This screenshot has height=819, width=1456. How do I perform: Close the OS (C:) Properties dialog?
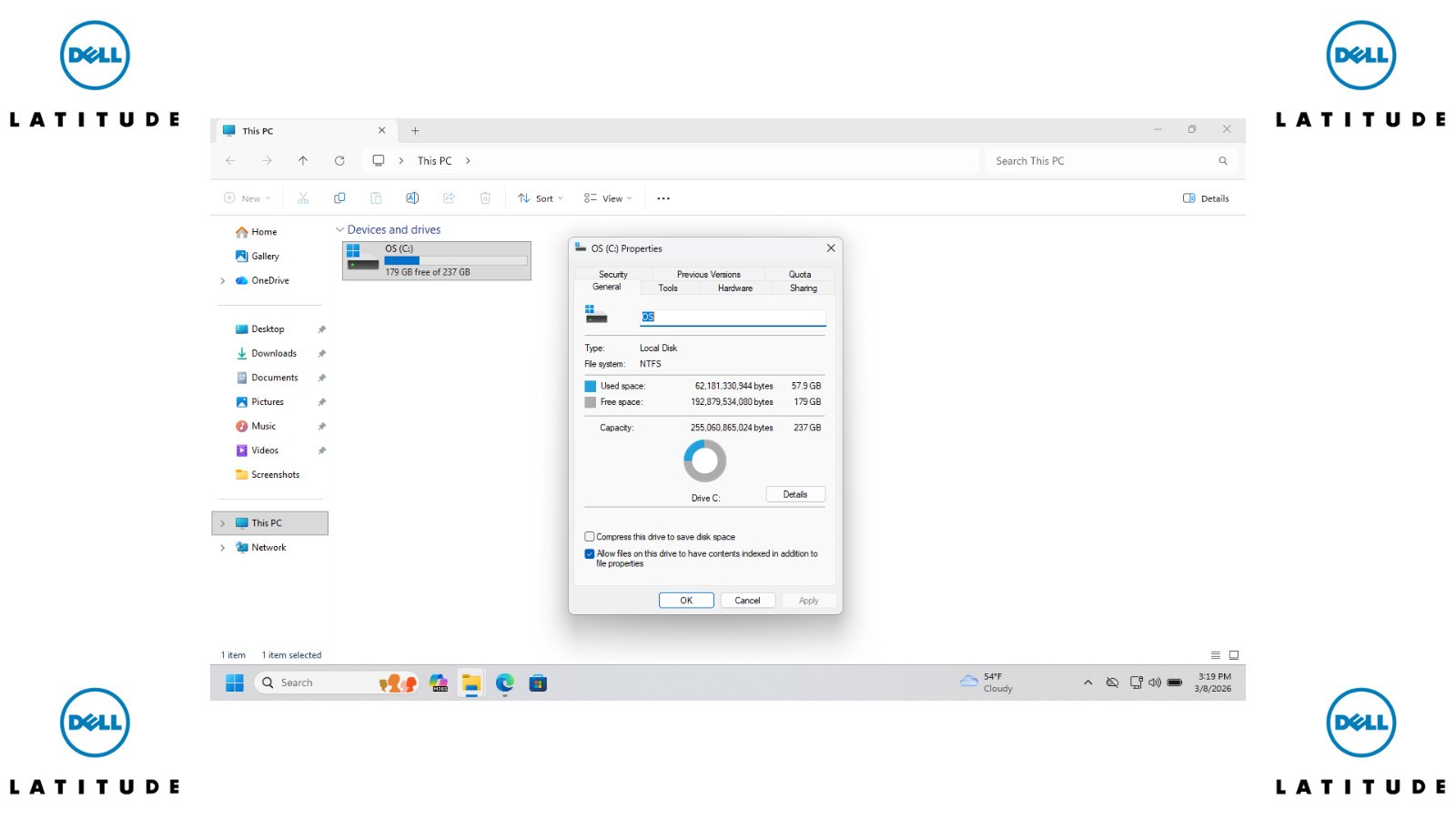(x=831, y=248)
